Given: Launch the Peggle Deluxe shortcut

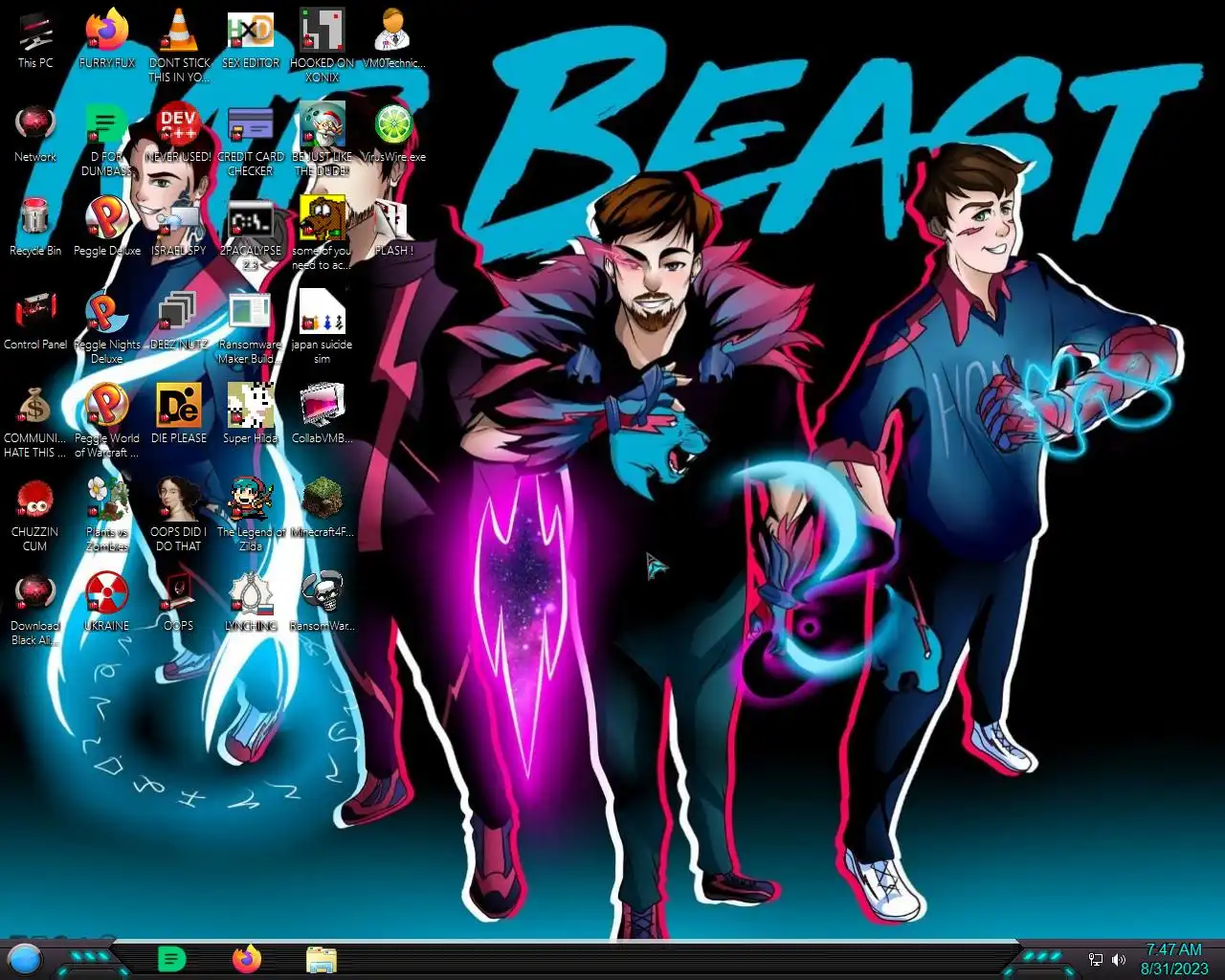Looking at the screenshot, I should pos(107,228).
